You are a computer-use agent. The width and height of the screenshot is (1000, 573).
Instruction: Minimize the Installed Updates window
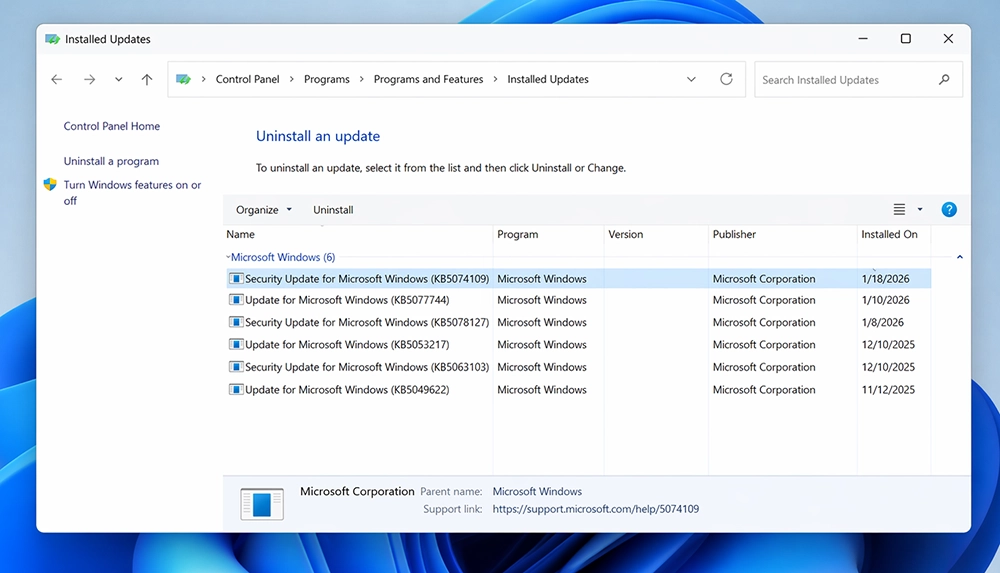(x=863, y=39)
